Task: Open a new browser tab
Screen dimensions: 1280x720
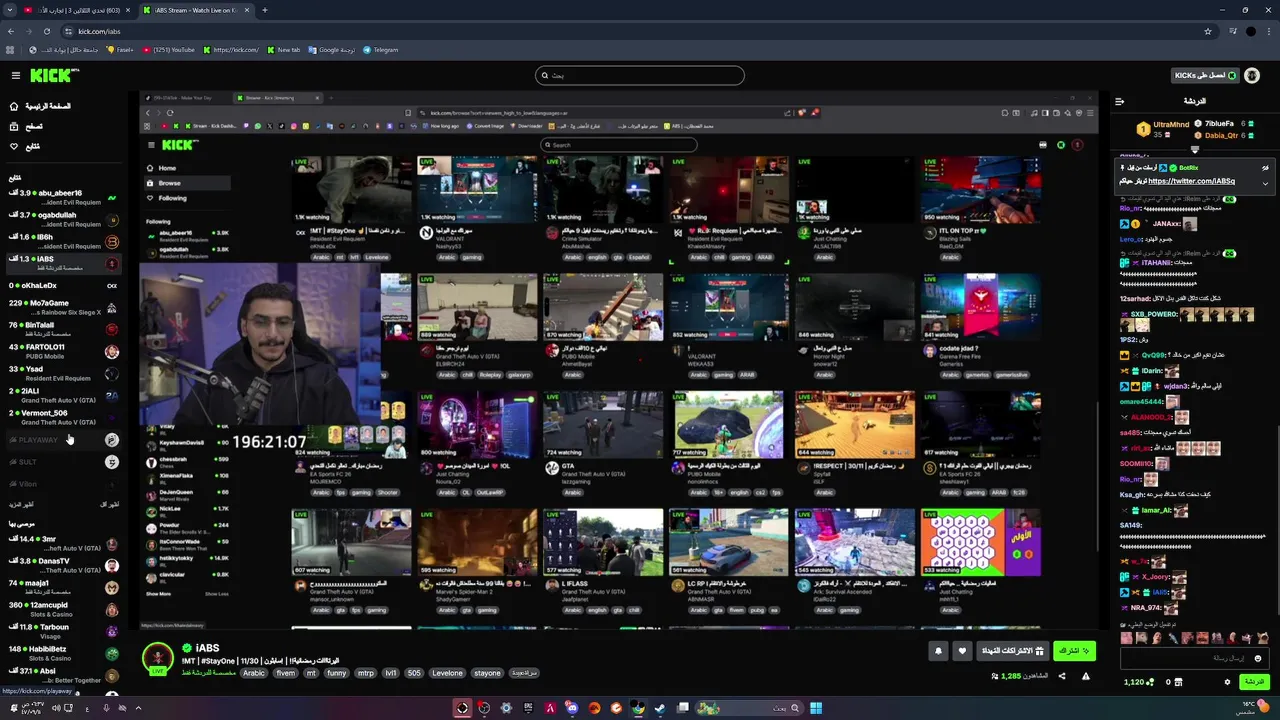Action: [x=264, y=10]
